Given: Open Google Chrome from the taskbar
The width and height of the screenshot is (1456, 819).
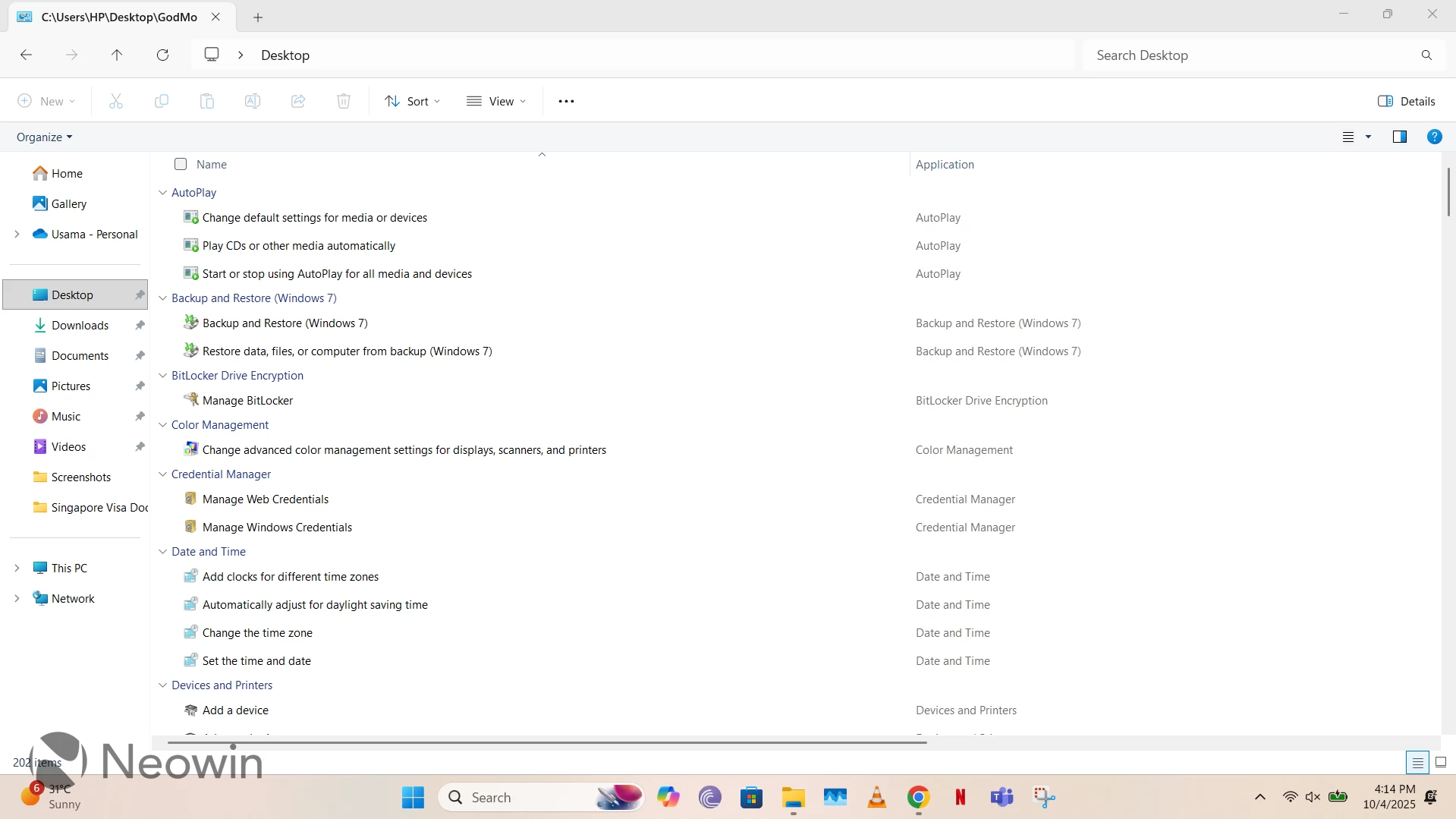Looking at the screenshot, I should pos(918,797).
